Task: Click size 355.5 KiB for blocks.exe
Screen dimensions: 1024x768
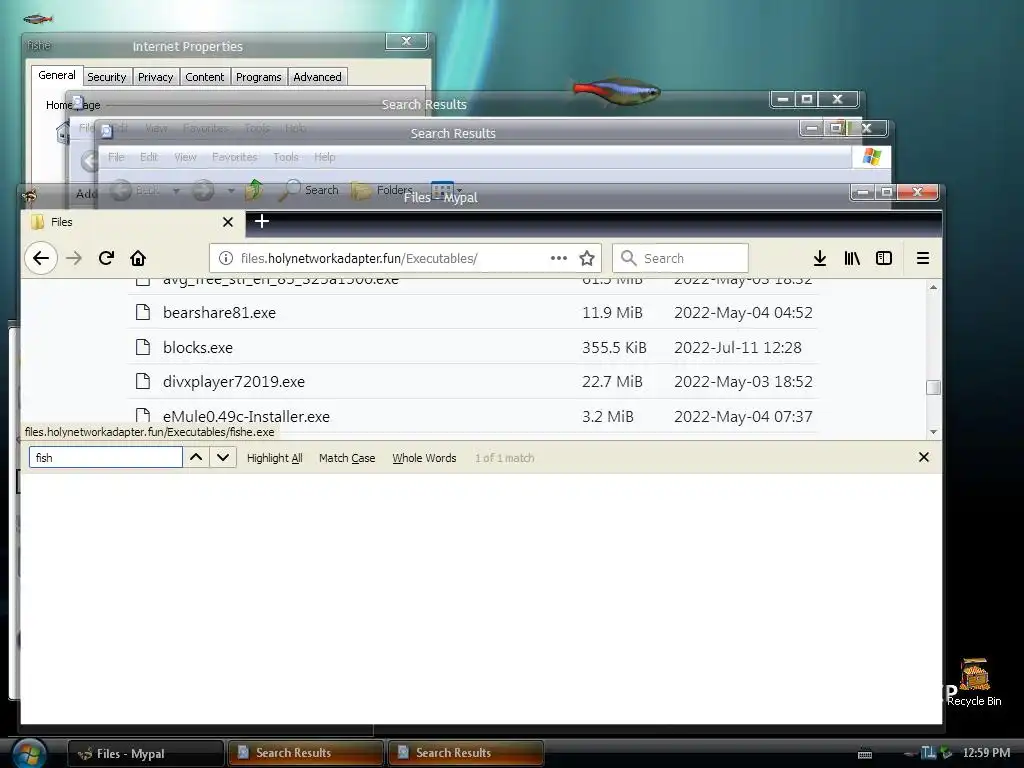Action: click(614, 347)
